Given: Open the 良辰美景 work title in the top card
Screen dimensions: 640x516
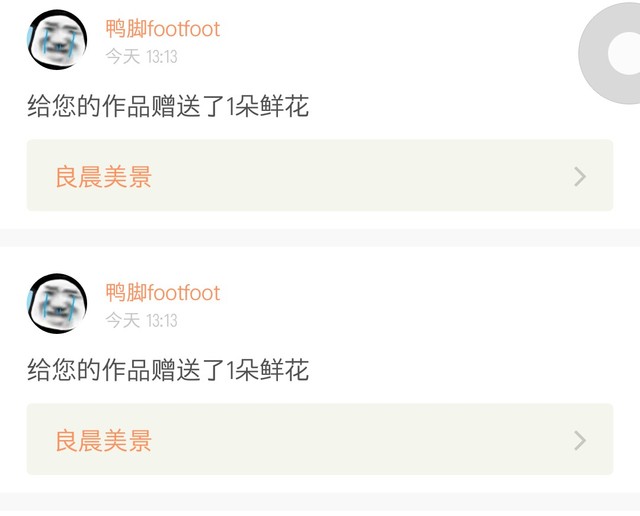Looking at the screenshot, I should [x=104, y=176].
